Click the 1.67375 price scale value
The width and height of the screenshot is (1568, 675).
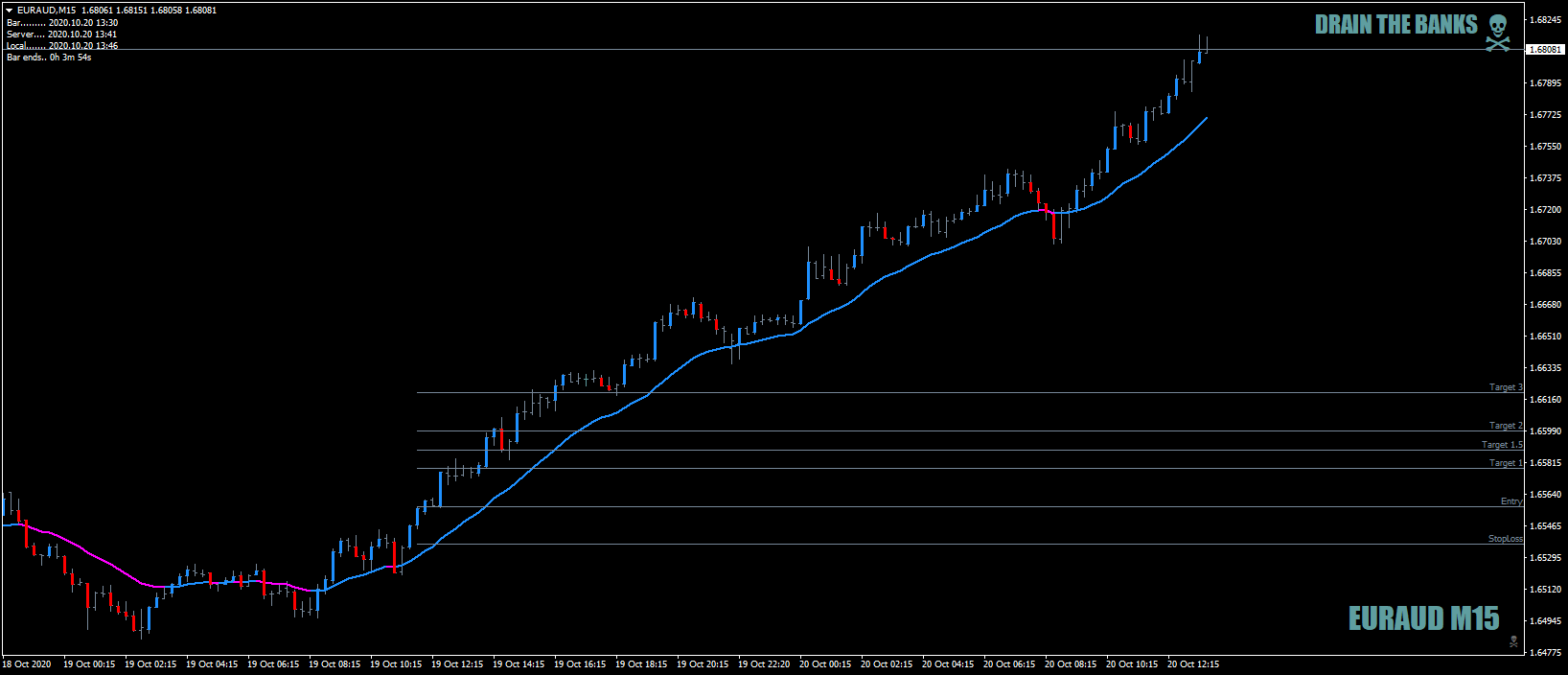(x=1546, y=178)
